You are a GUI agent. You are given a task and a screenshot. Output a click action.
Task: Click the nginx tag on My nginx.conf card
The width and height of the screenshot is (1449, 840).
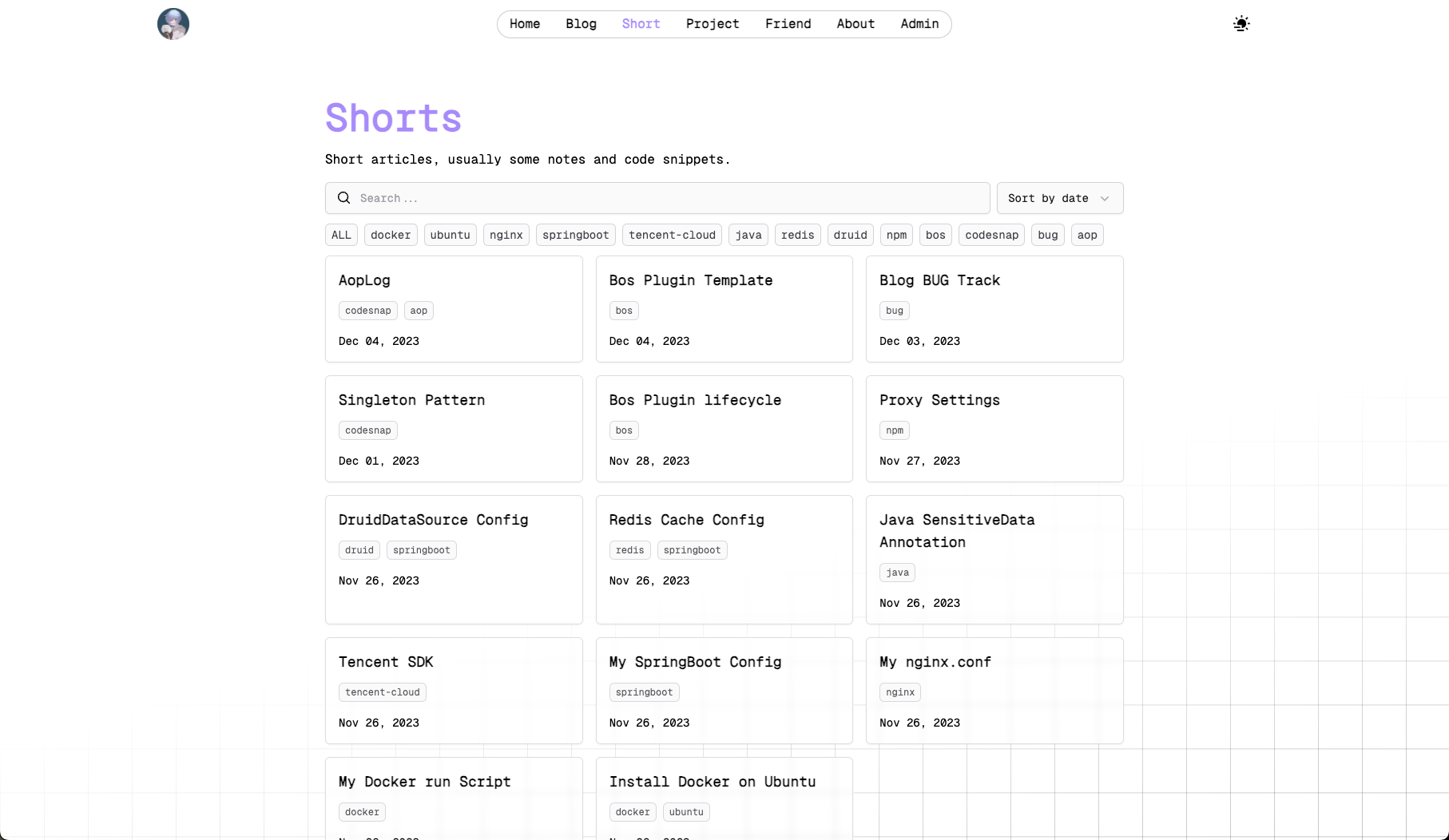click(900, 692)
